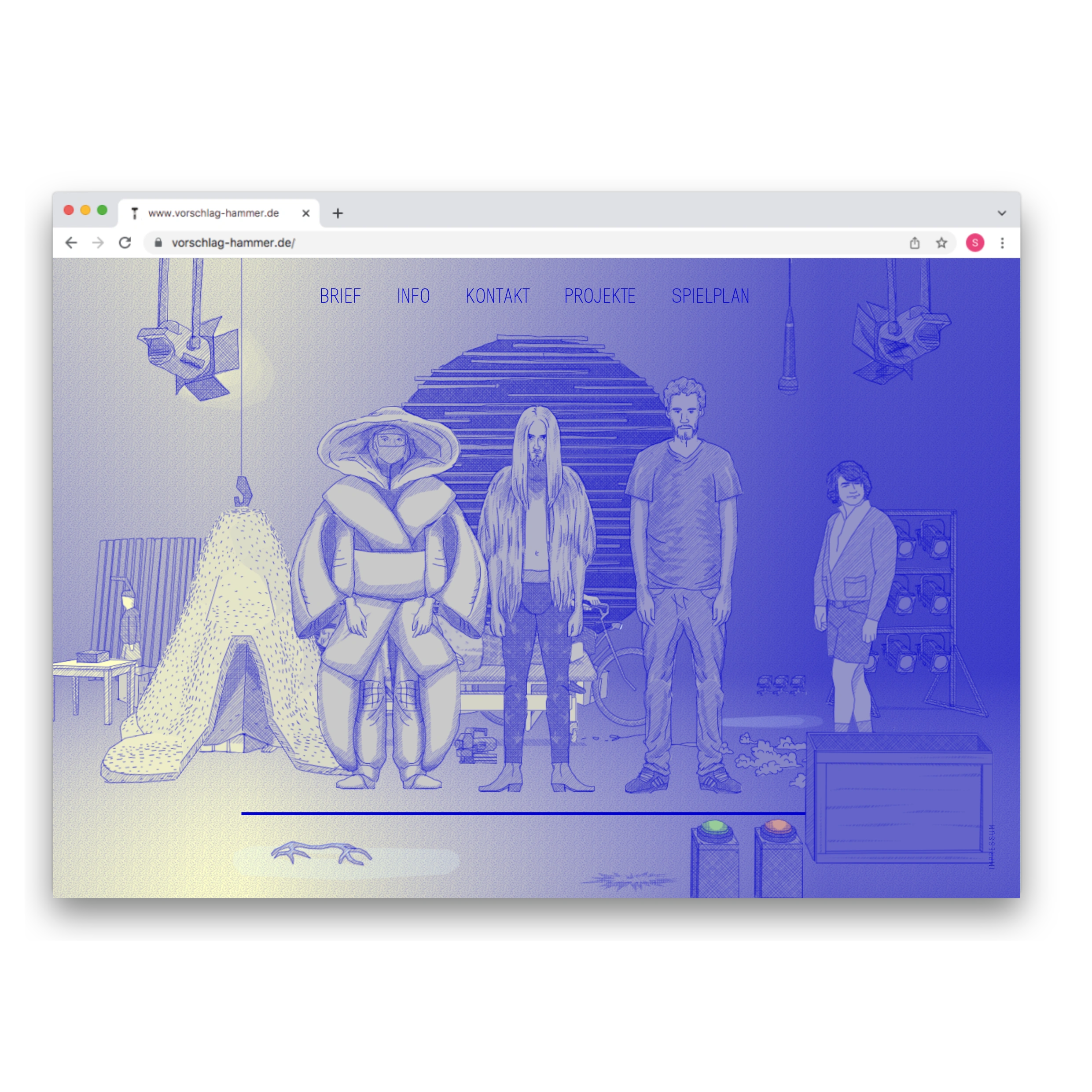The image size is (1092, 1092).
Task: Open the BRIEF navigation item
Action: 341,296
